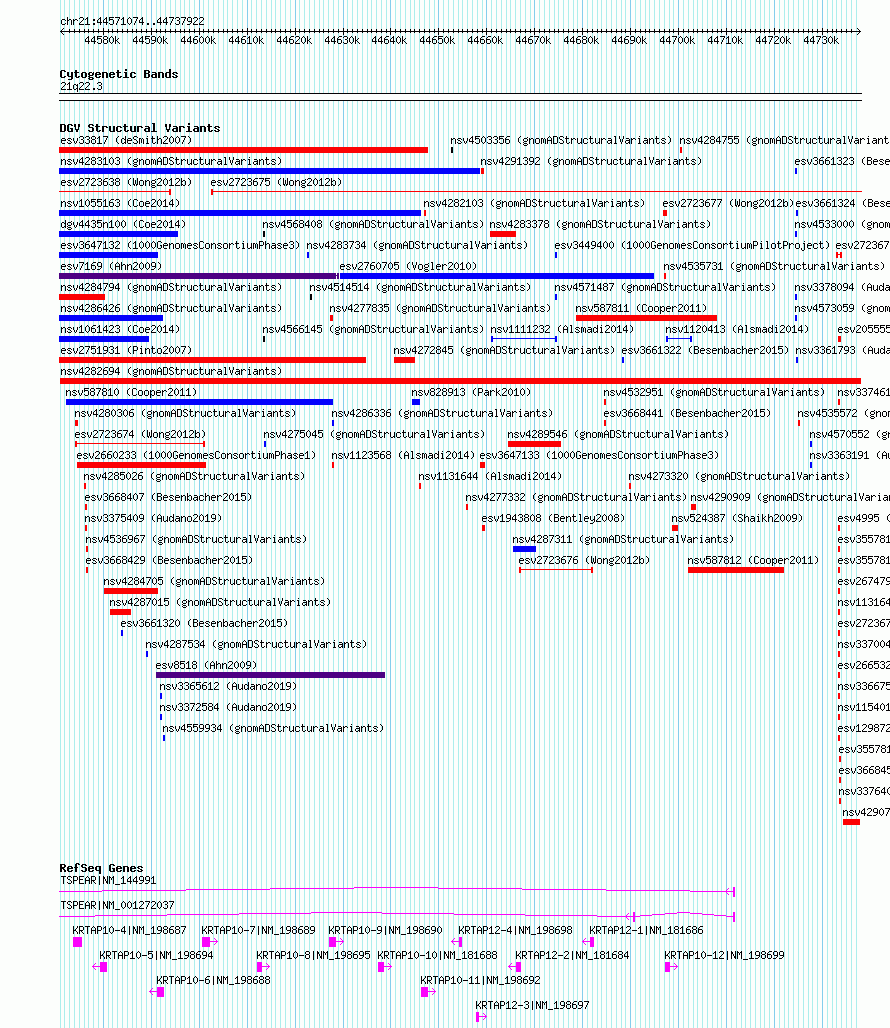Click the 21q22.3 cytogenetic band label
Screen dimensions: 890x1028
pyautogui.click(x=81, y=87)
